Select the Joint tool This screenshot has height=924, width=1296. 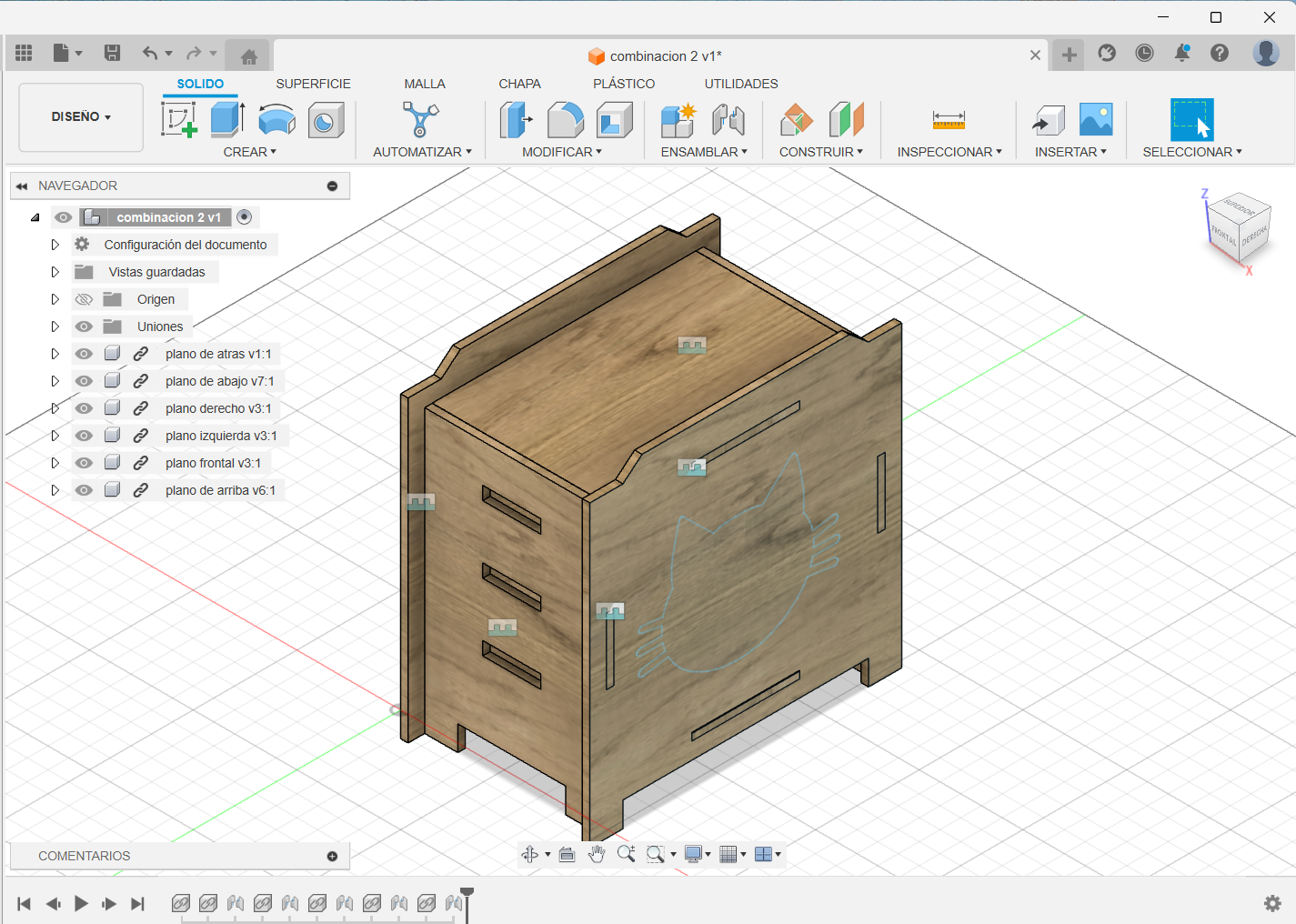(728, 119)
